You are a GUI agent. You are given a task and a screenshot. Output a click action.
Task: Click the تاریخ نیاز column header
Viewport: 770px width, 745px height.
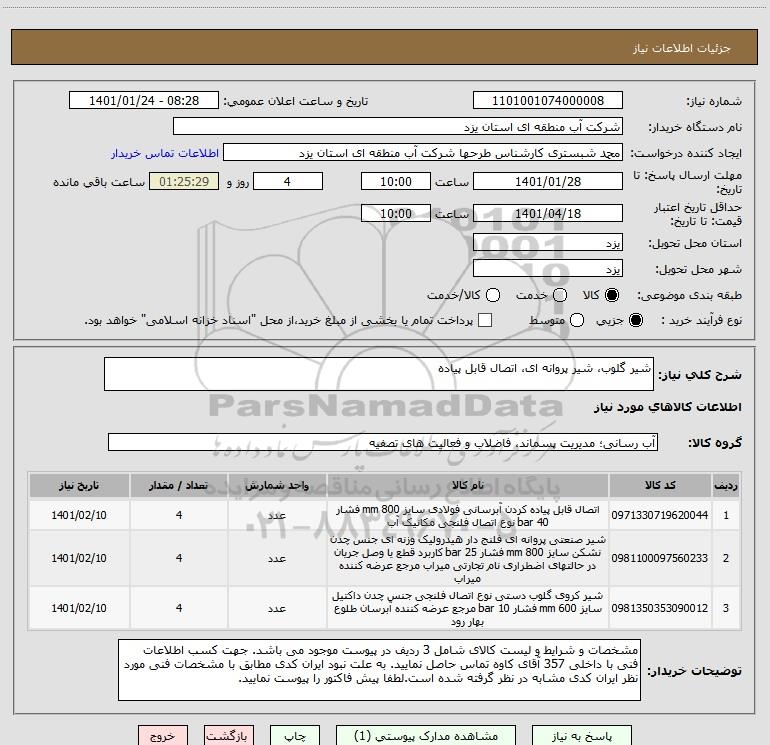[x=79, y=486]
